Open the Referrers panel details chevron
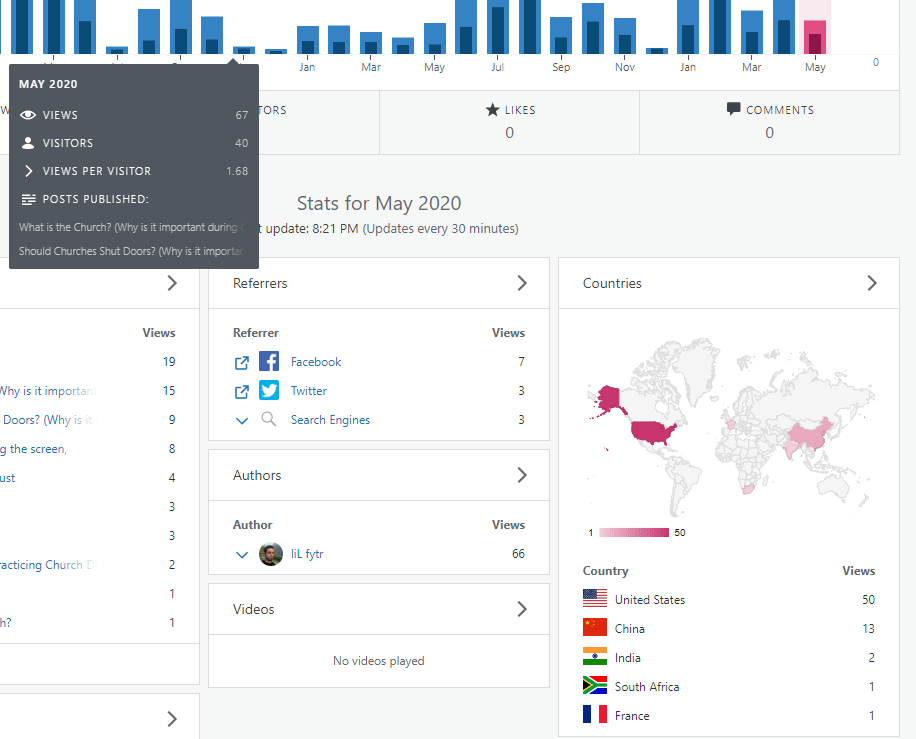Viewport: 916px width, 739px height. (x=521, y=284)
